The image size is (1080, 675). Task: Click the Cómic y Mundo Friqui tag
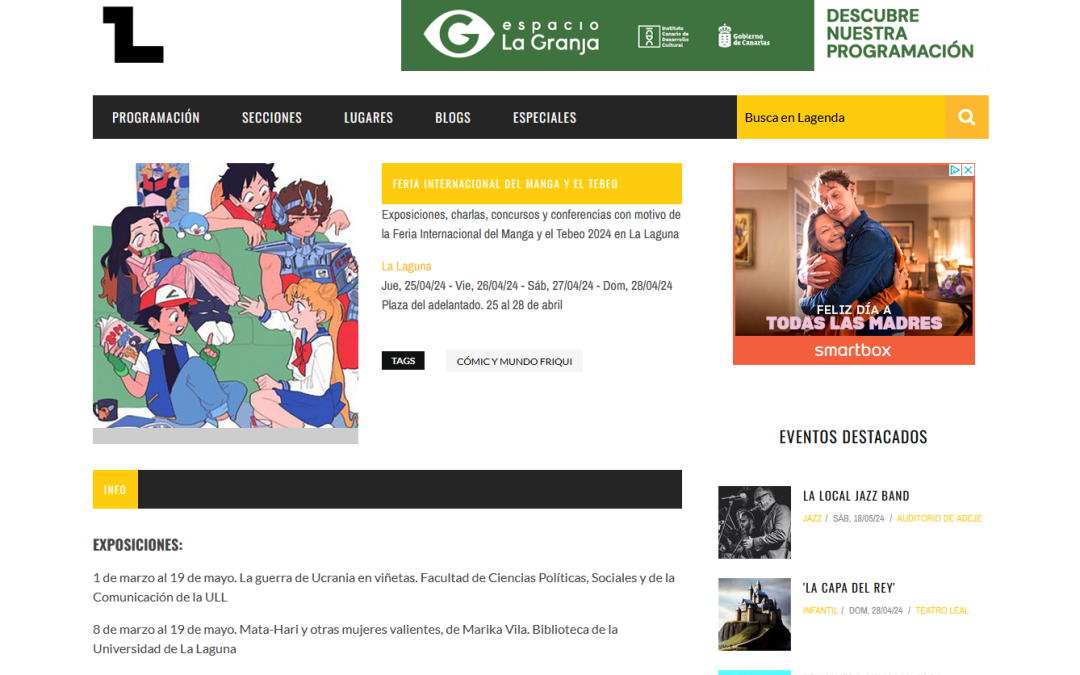coord(514,361)
